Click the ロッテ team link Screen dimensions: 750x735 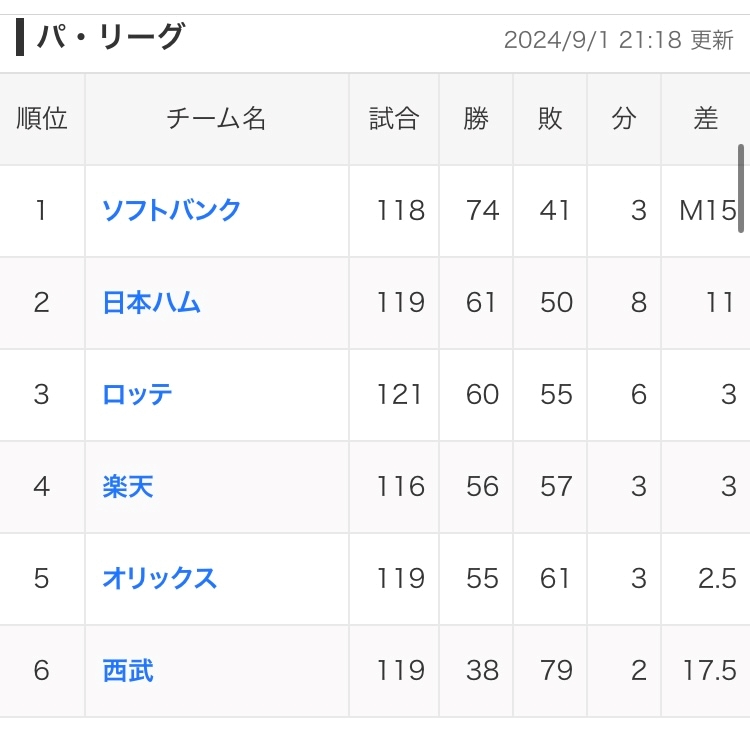pos(137,395)
